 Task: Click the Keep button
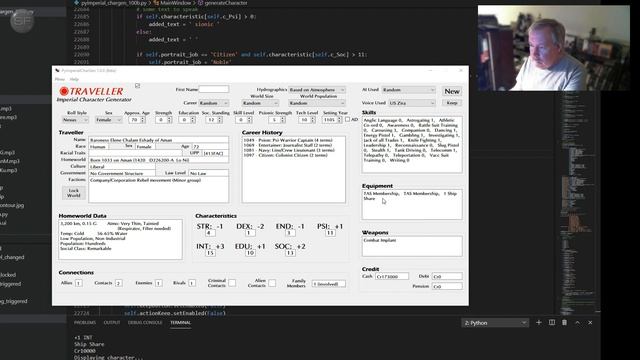point(452,103)
